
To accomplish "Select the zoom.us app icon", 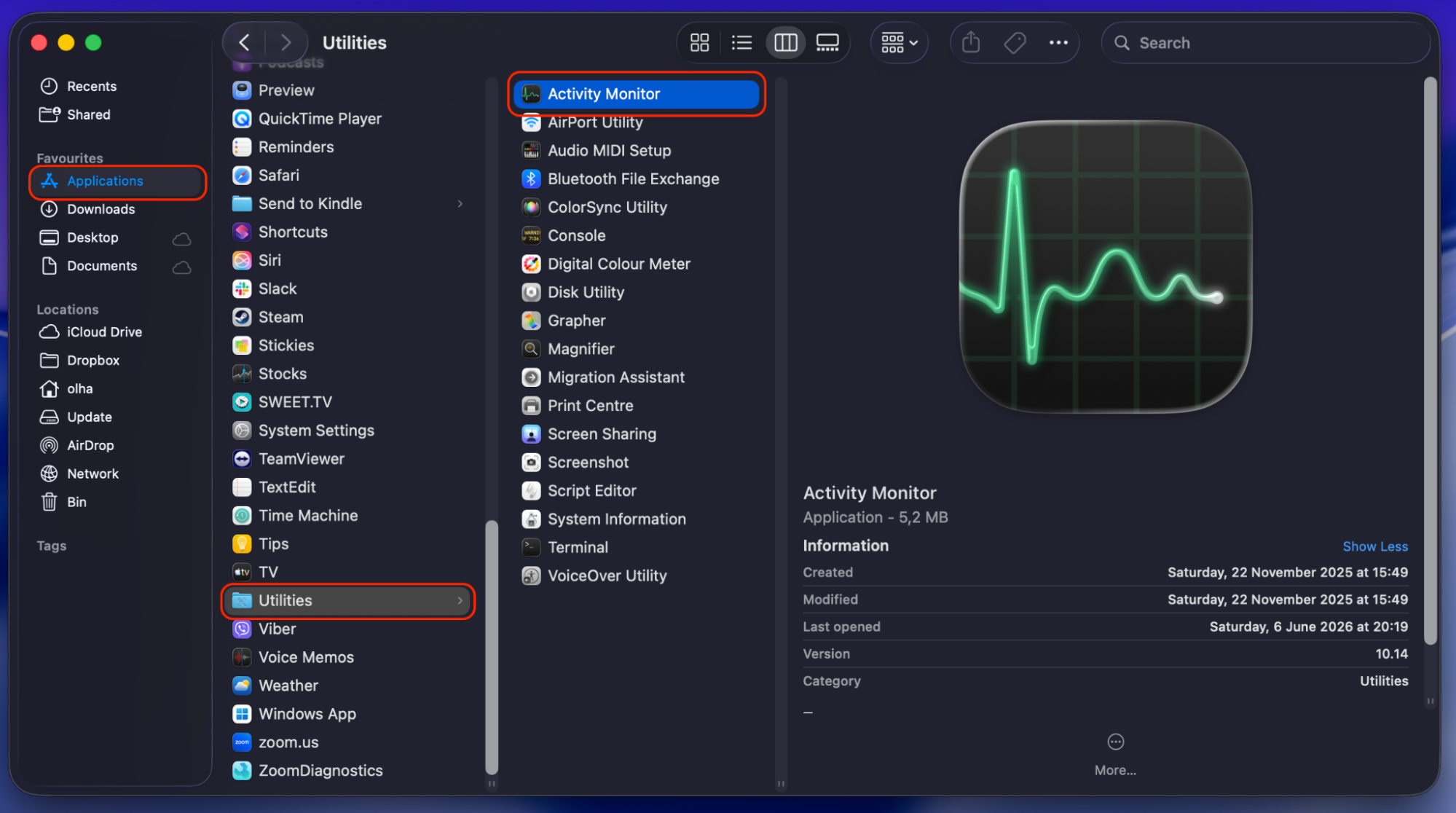I will coord(242,742).
